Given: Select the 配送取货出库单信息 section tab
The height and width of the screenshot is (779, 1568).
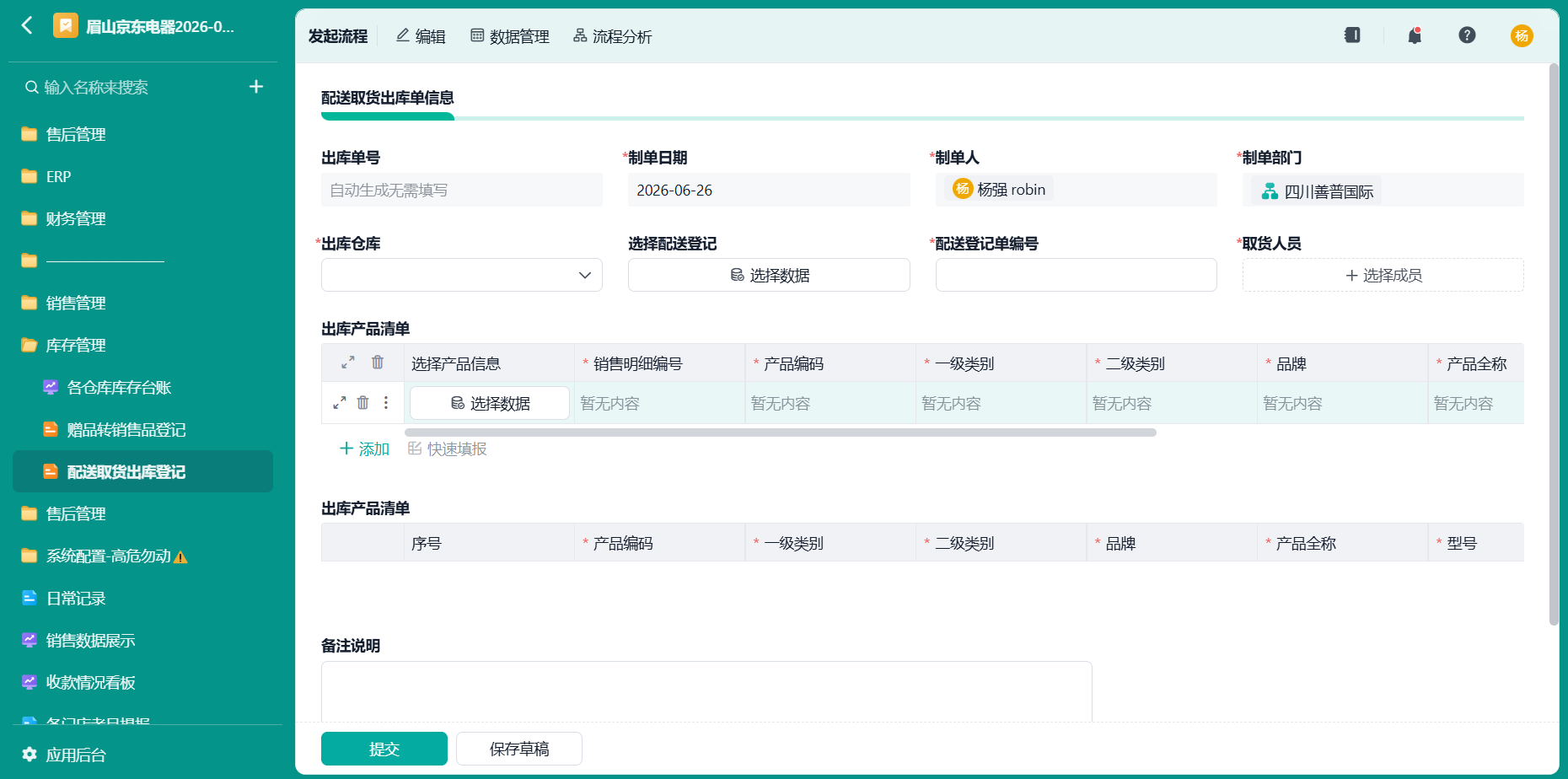Looking at the screenshot, I should tap(388, 98).
